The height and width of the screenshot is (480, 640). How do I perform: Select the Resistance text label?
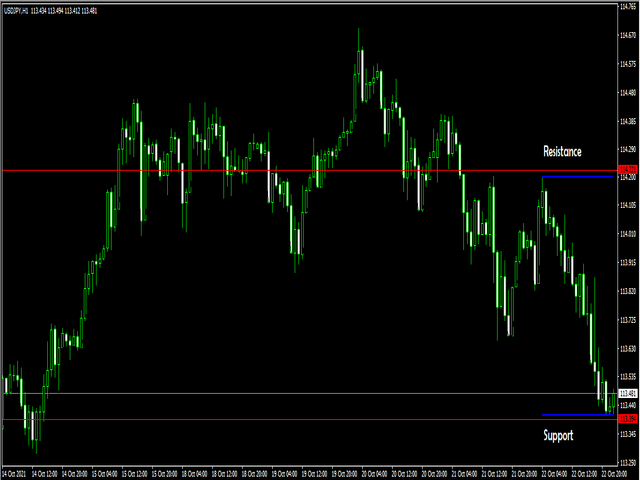click(562, 151)
